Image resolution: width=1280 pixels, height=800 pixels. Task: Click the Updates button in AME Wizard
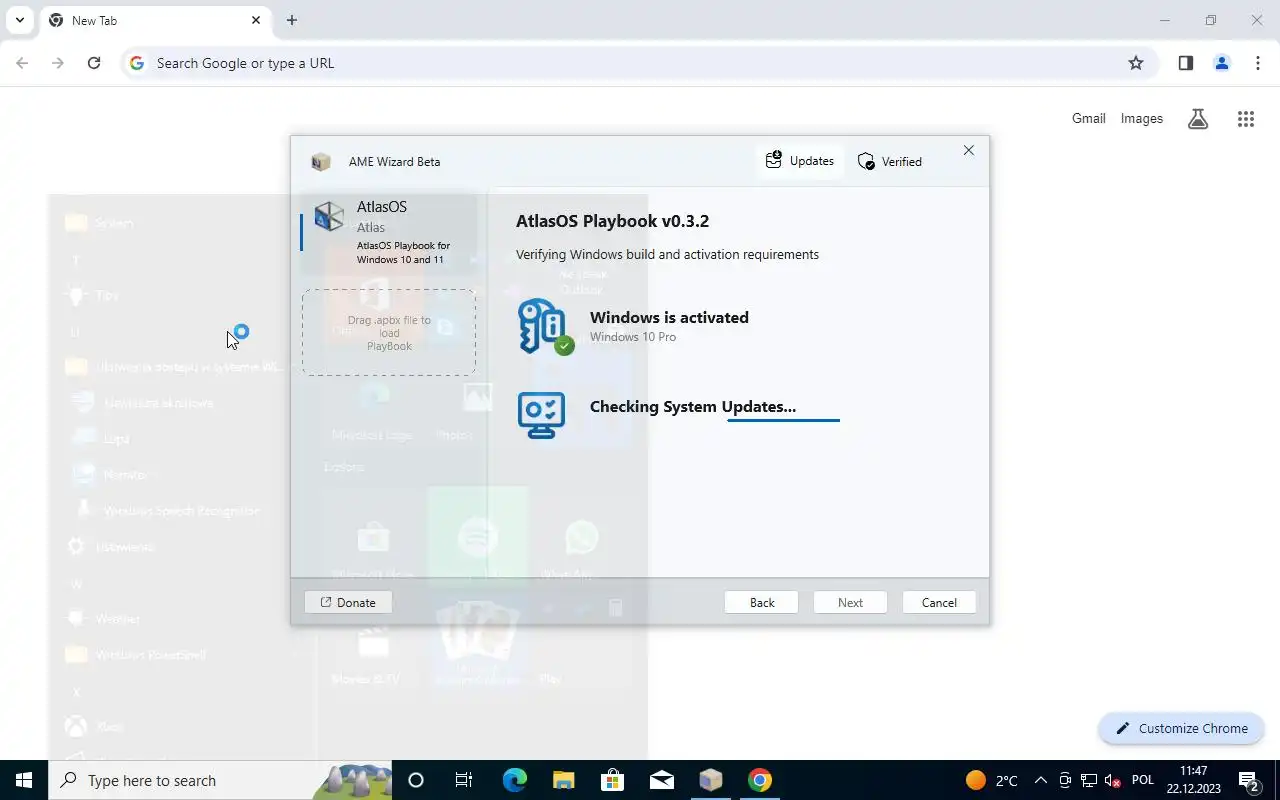point(800,161)
